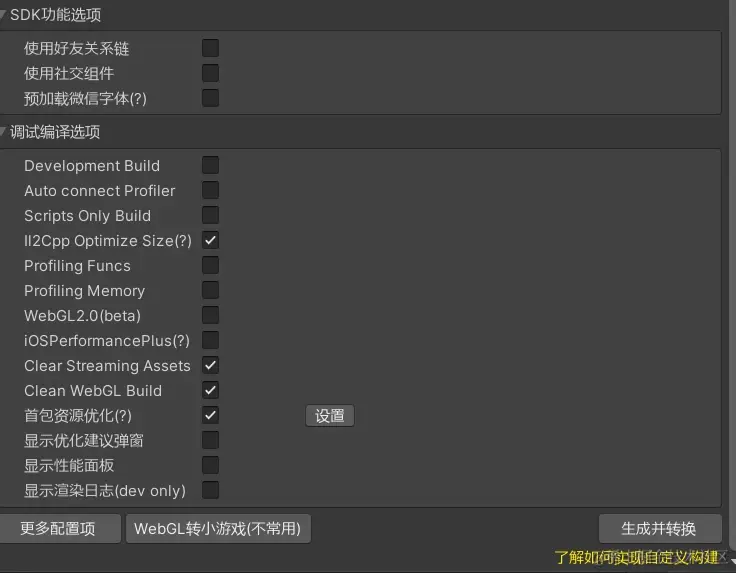The height and width of the screenshot is (573, 736).
Task: Tick the 预加载微信字体 checkbox
Action: (x=210, y=98)
